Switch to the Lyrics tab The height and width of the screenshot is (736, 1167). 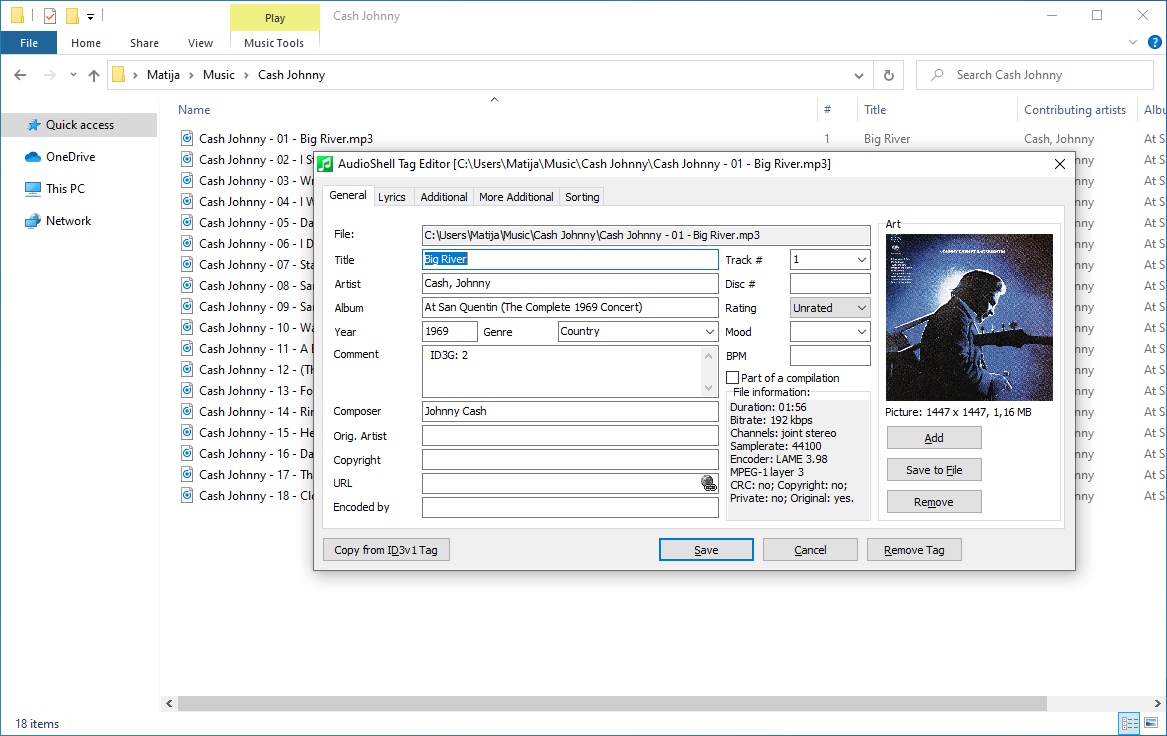(x=391, y=197)
